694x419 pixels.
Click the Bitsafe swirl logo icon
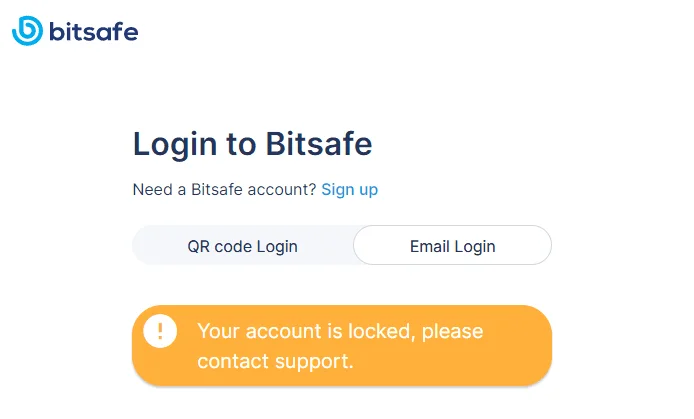click(x=27, y=31)
